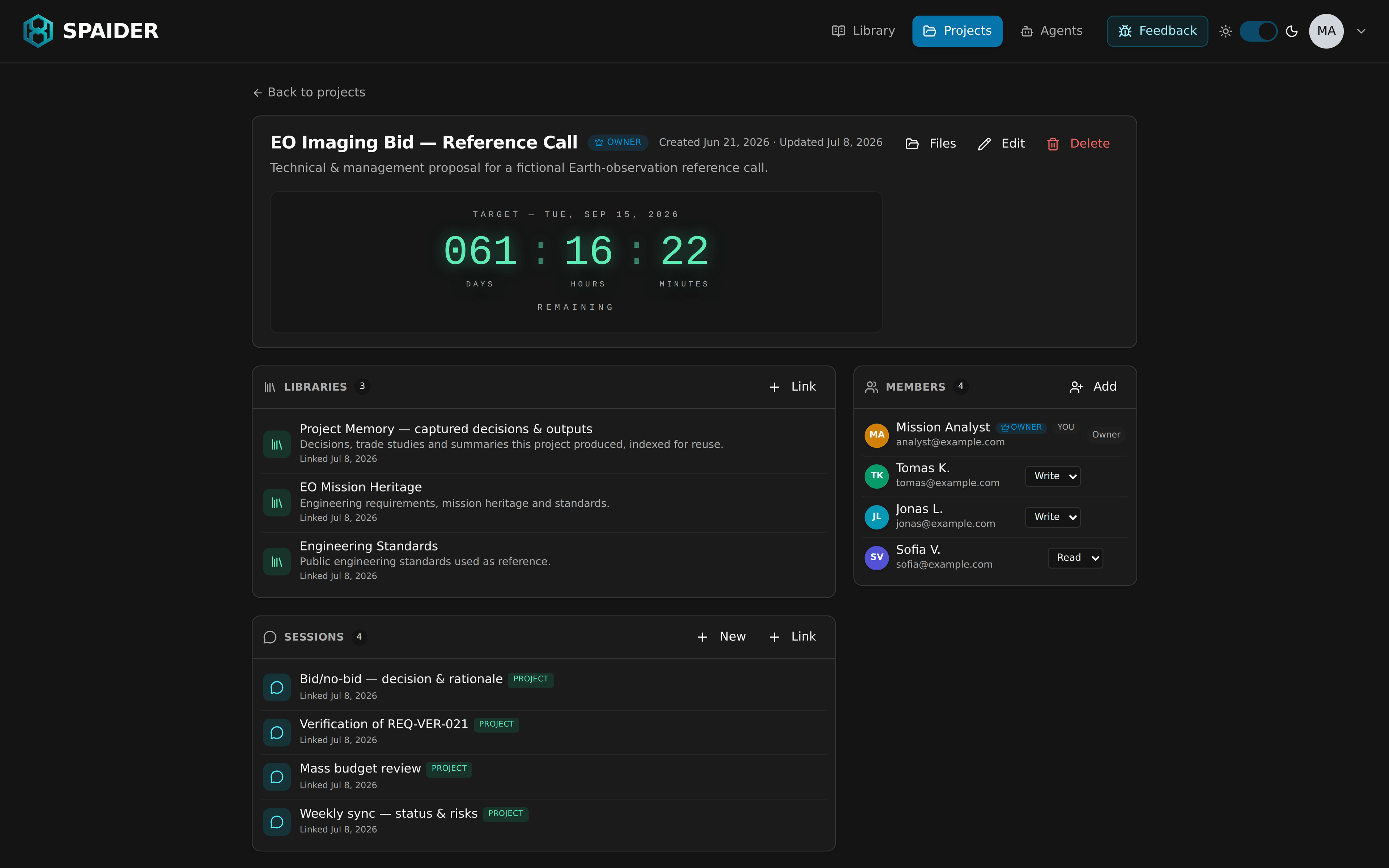Open the Library nav item
The image size is (1389, 868).
863,31
